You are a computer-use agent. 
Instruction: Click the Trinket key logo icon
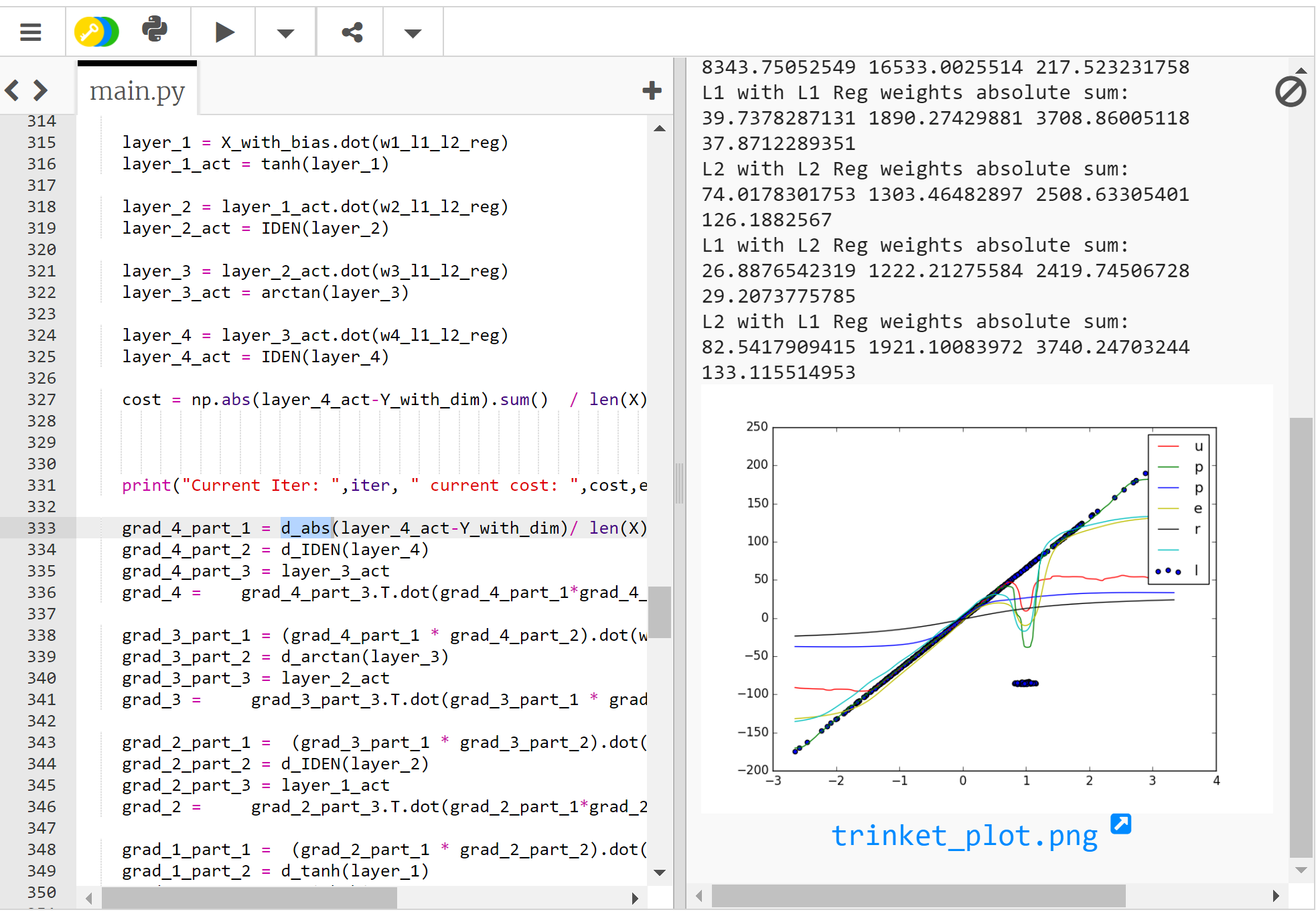[x=96, y=31]
